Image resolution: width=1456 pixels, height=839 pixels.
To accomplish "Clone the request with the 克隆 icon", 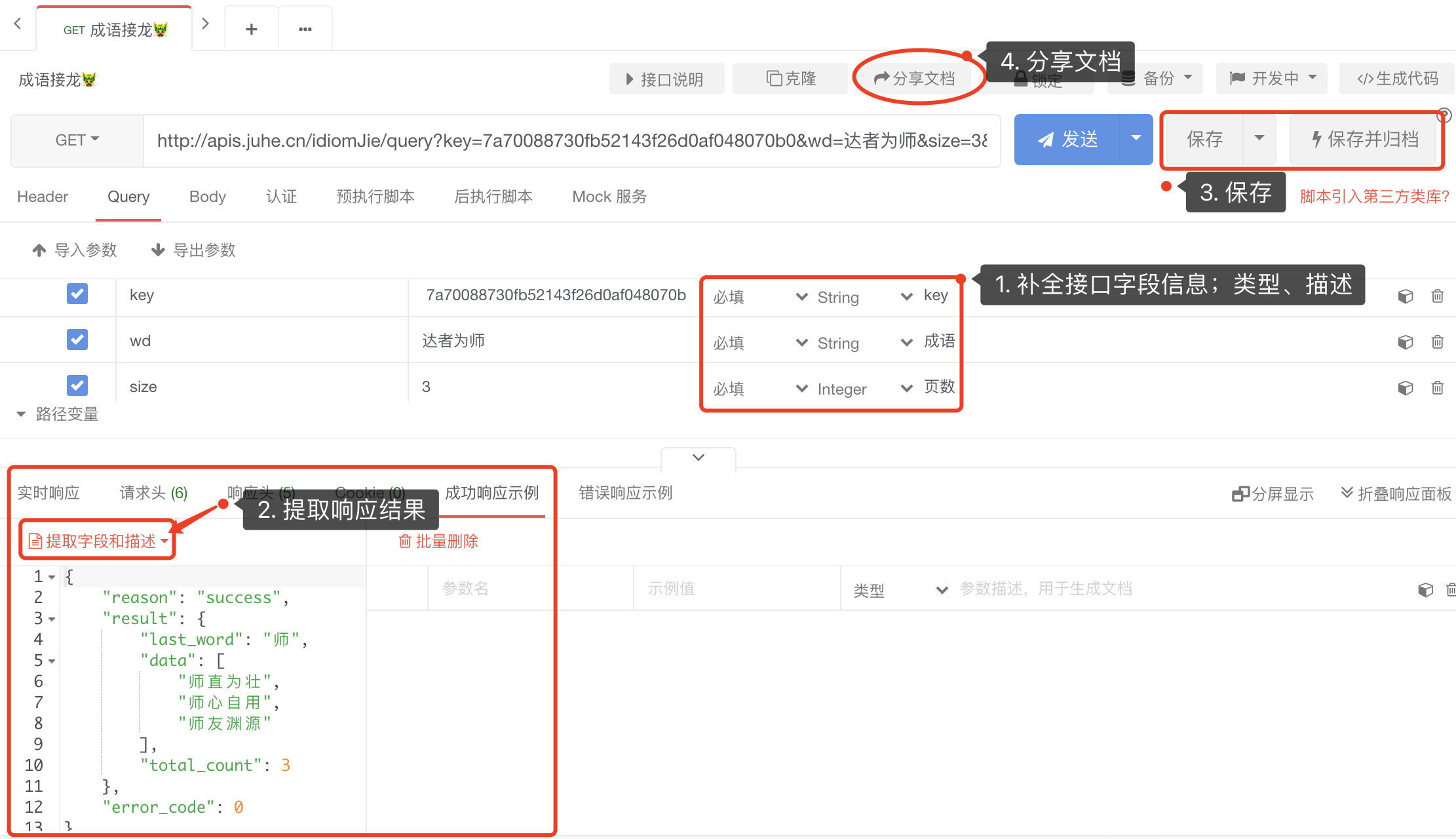I will click(789, 78).
